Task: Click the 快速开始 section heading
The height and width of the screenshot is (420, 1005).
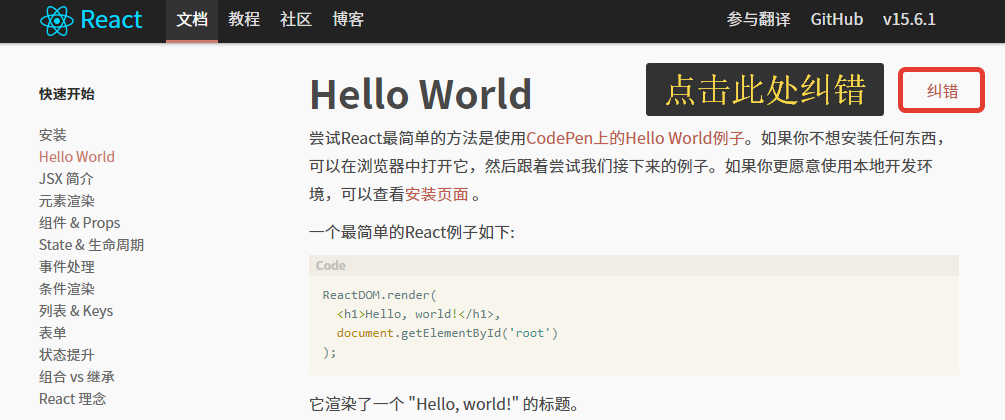Action: coord(67,94)
